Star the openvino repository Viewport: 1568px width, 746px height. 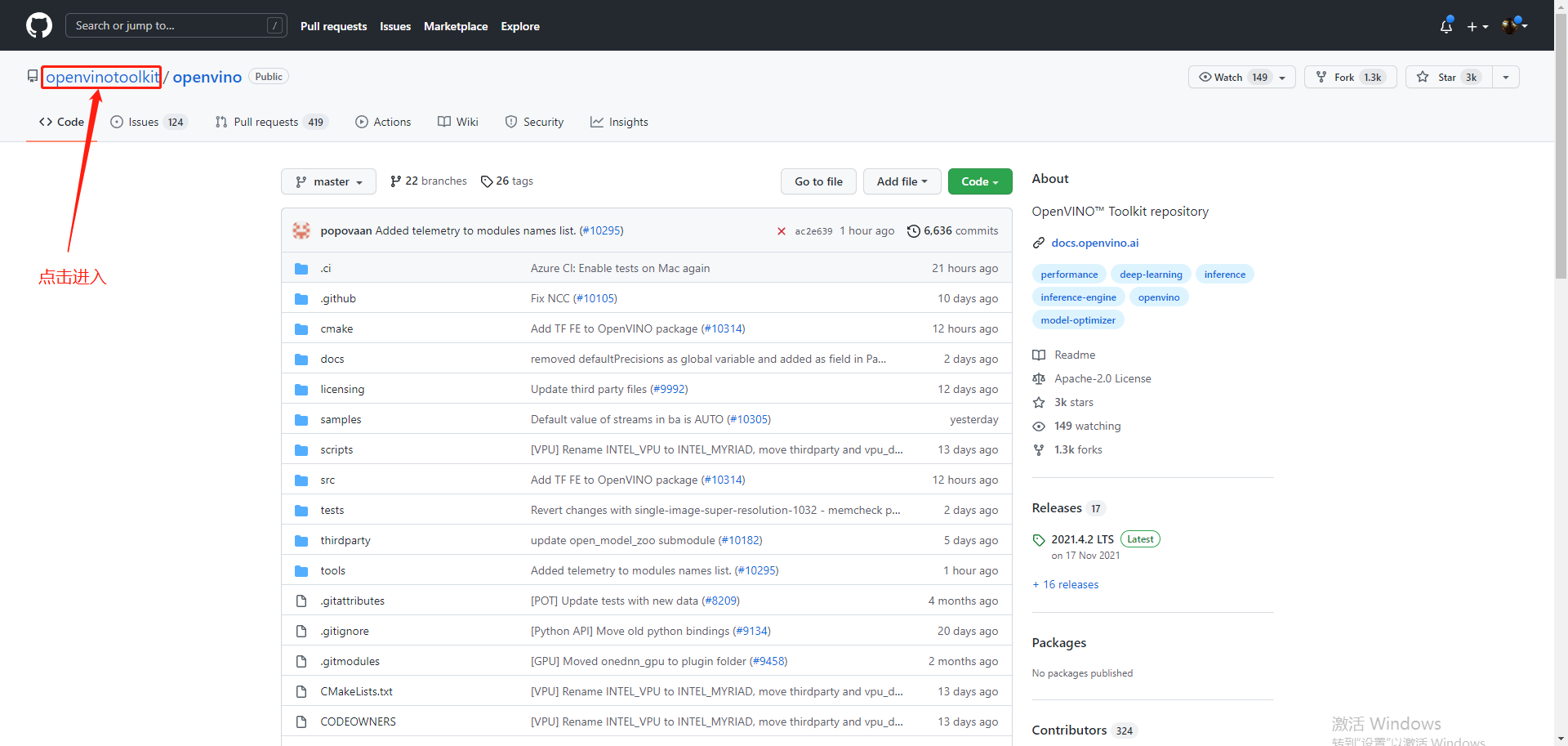[x=1449, y=77]
